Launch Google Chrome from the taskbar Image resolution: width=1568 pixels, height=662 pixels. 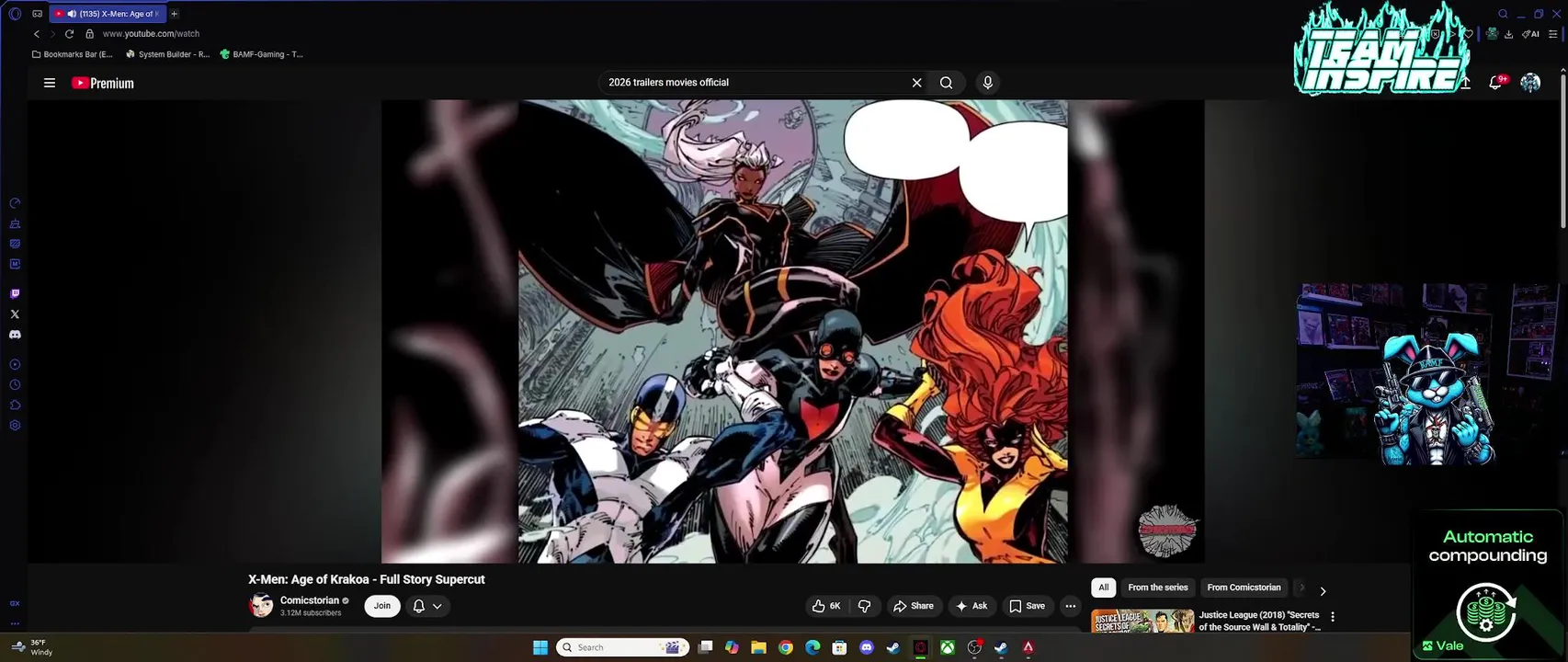[786, 647]
